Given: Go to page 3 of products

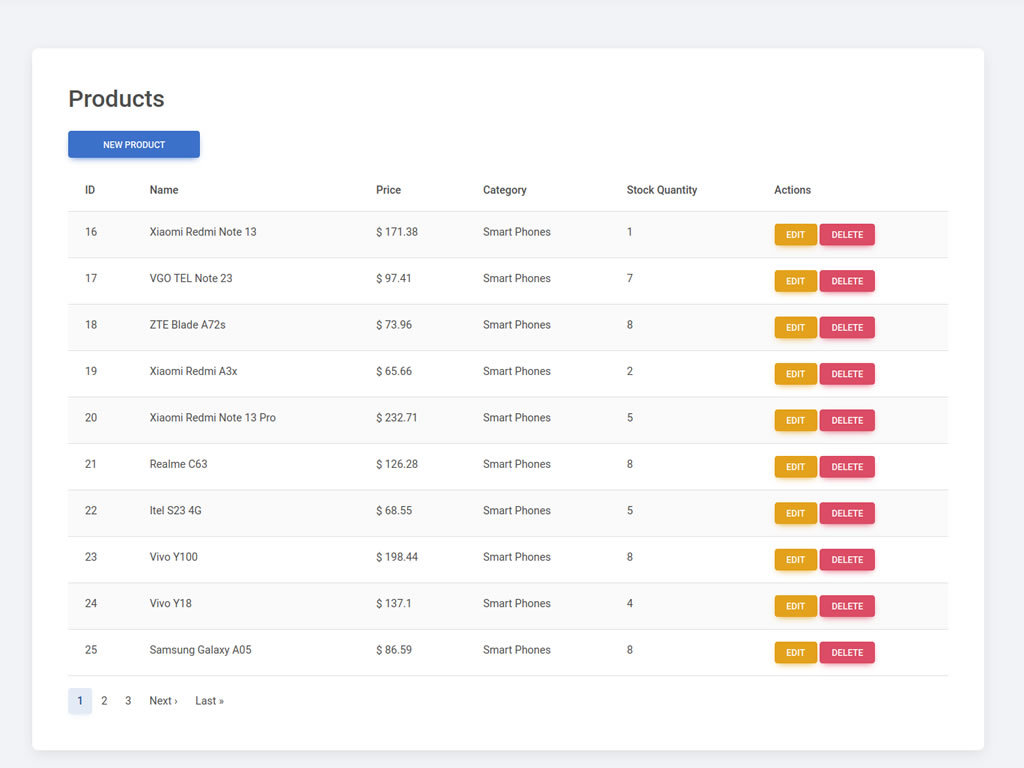Looking at the screenshot, I should pos(128,701).
